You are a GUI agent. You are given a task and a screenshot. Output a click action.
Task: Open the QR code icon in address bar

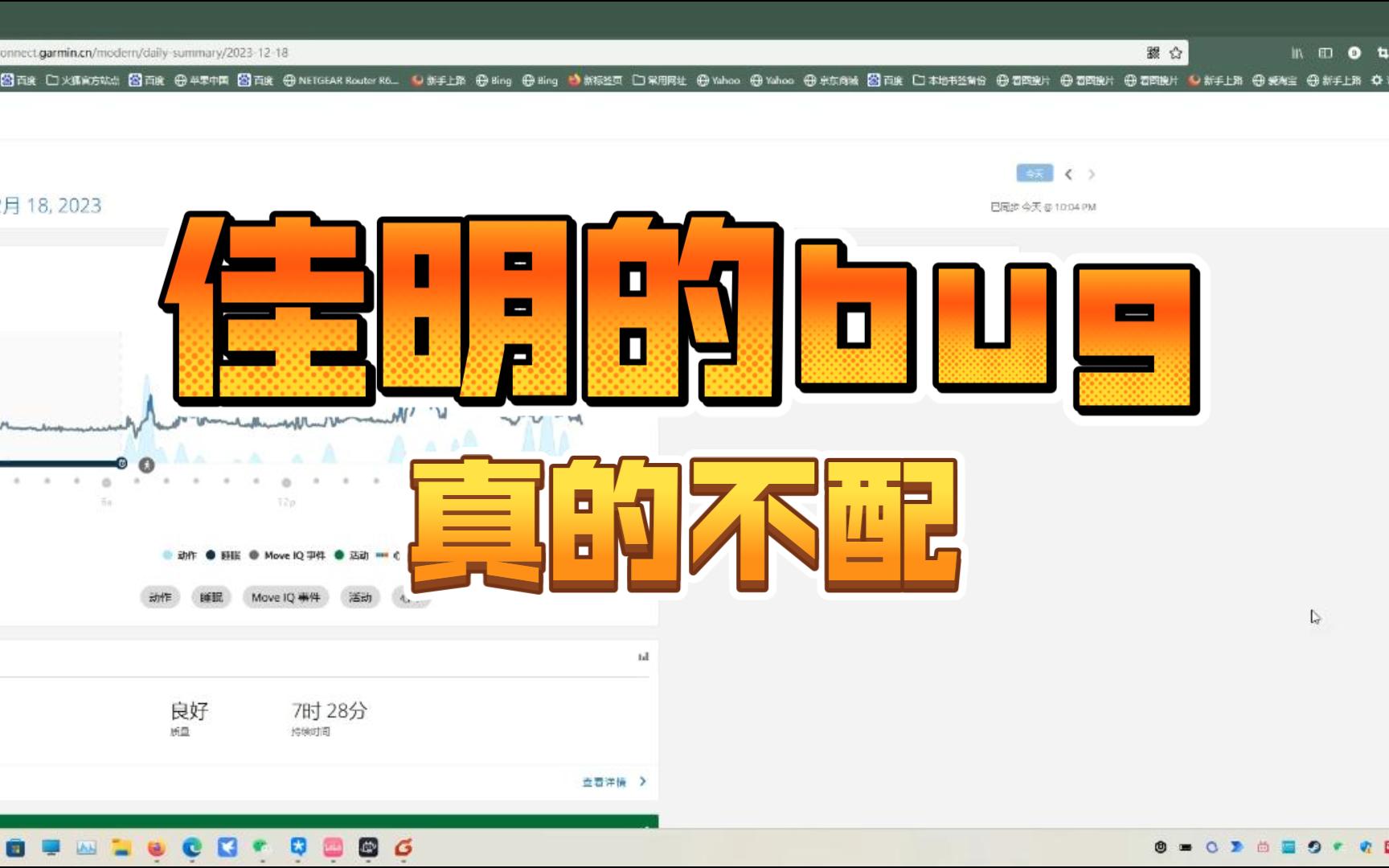click(x=1153, y=53)
